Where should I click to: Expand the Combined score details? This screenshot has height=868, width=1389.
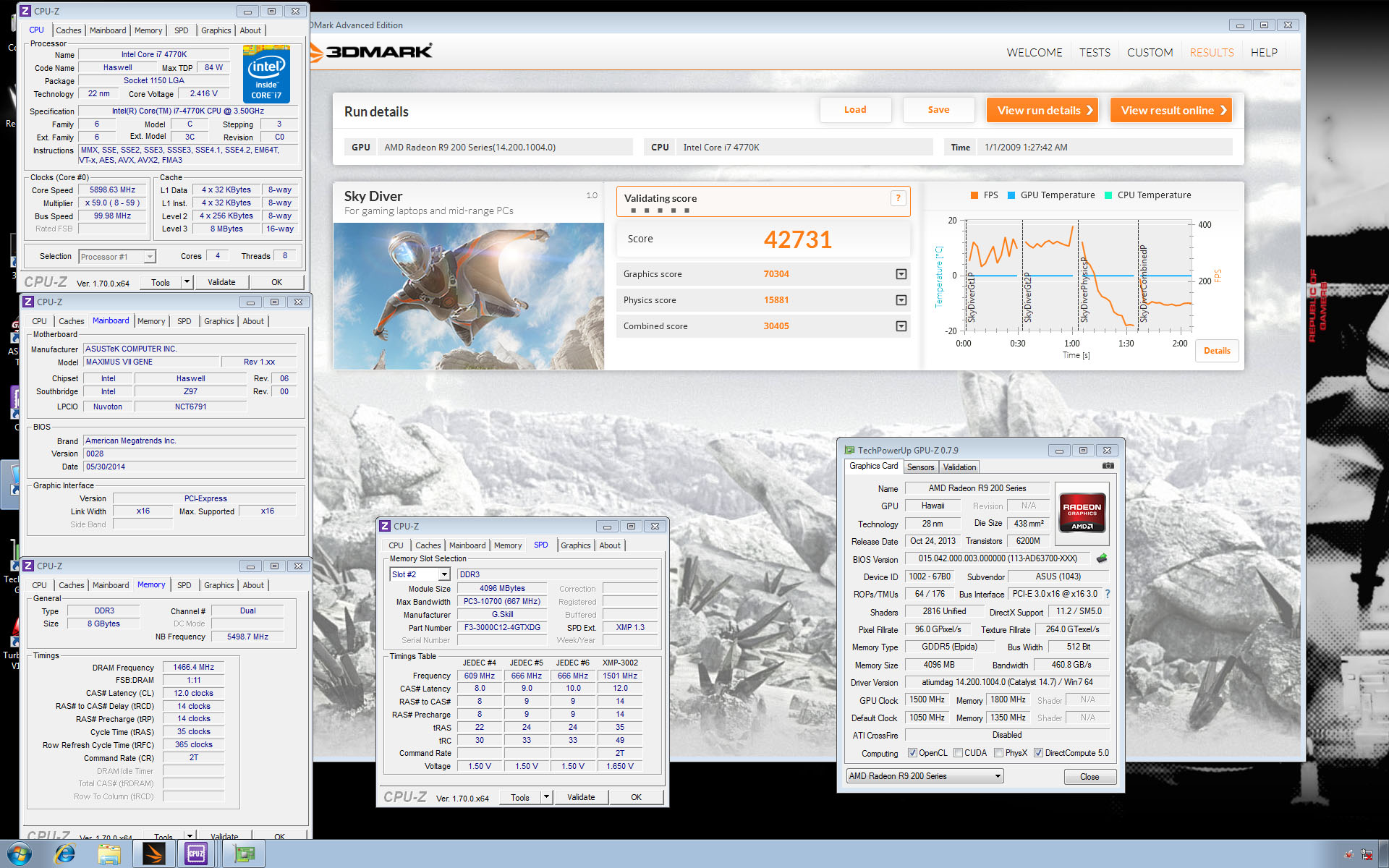(x=901, y=326)
